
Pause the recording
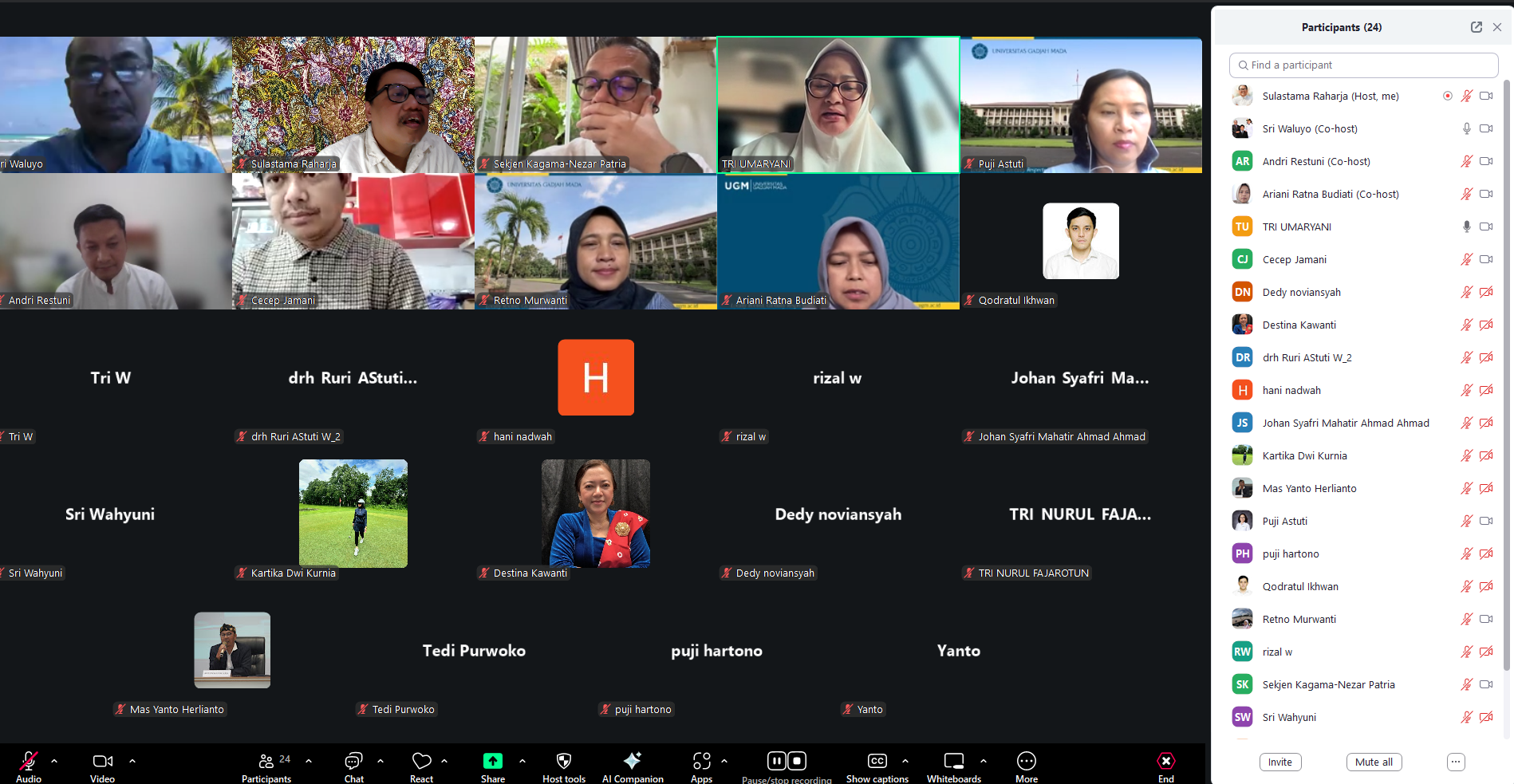[x=776, y=761]
